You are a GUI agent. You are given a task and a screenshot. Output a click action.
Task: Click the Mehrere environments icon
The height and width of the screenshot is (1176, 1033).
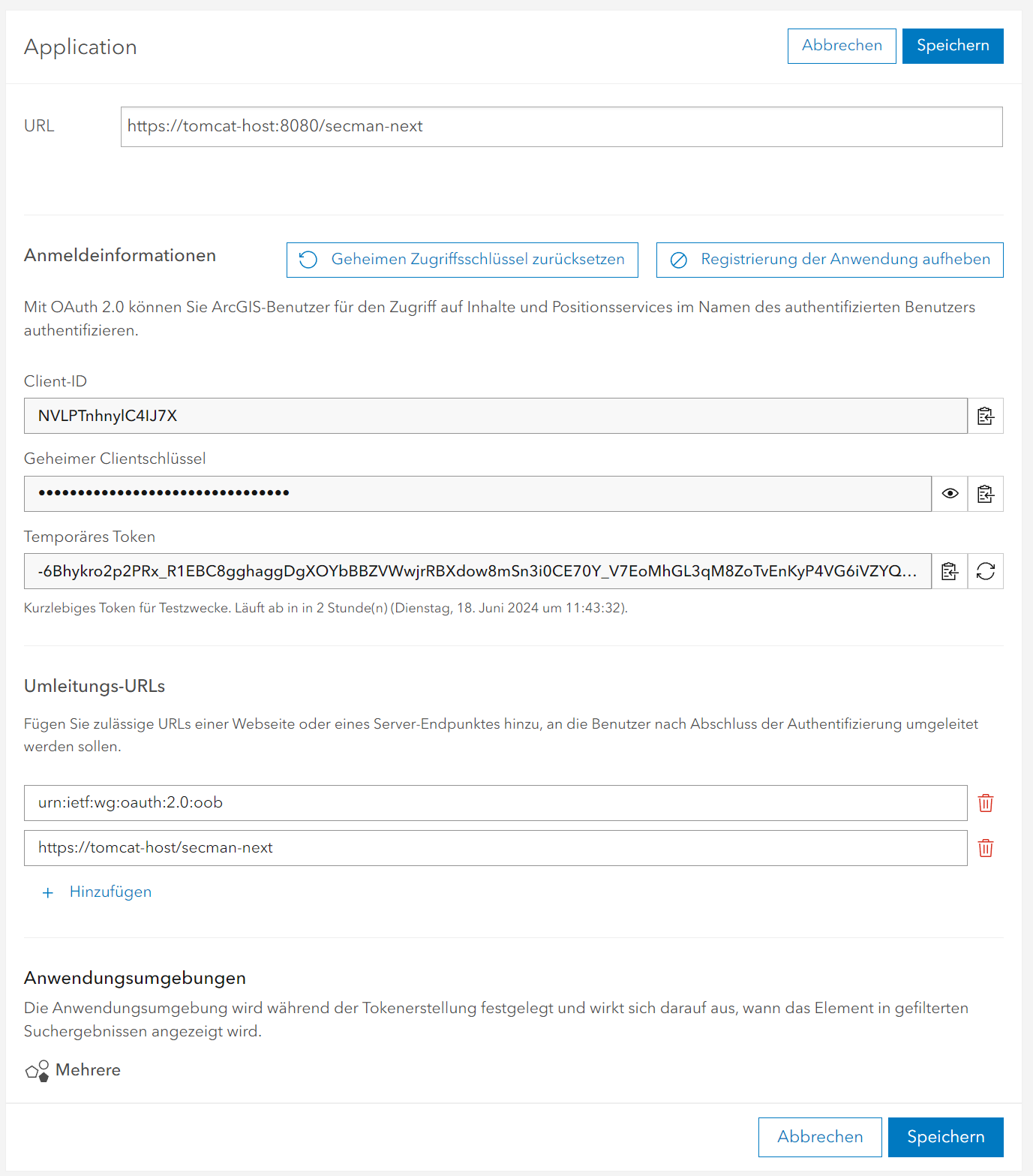(38, 1071)
